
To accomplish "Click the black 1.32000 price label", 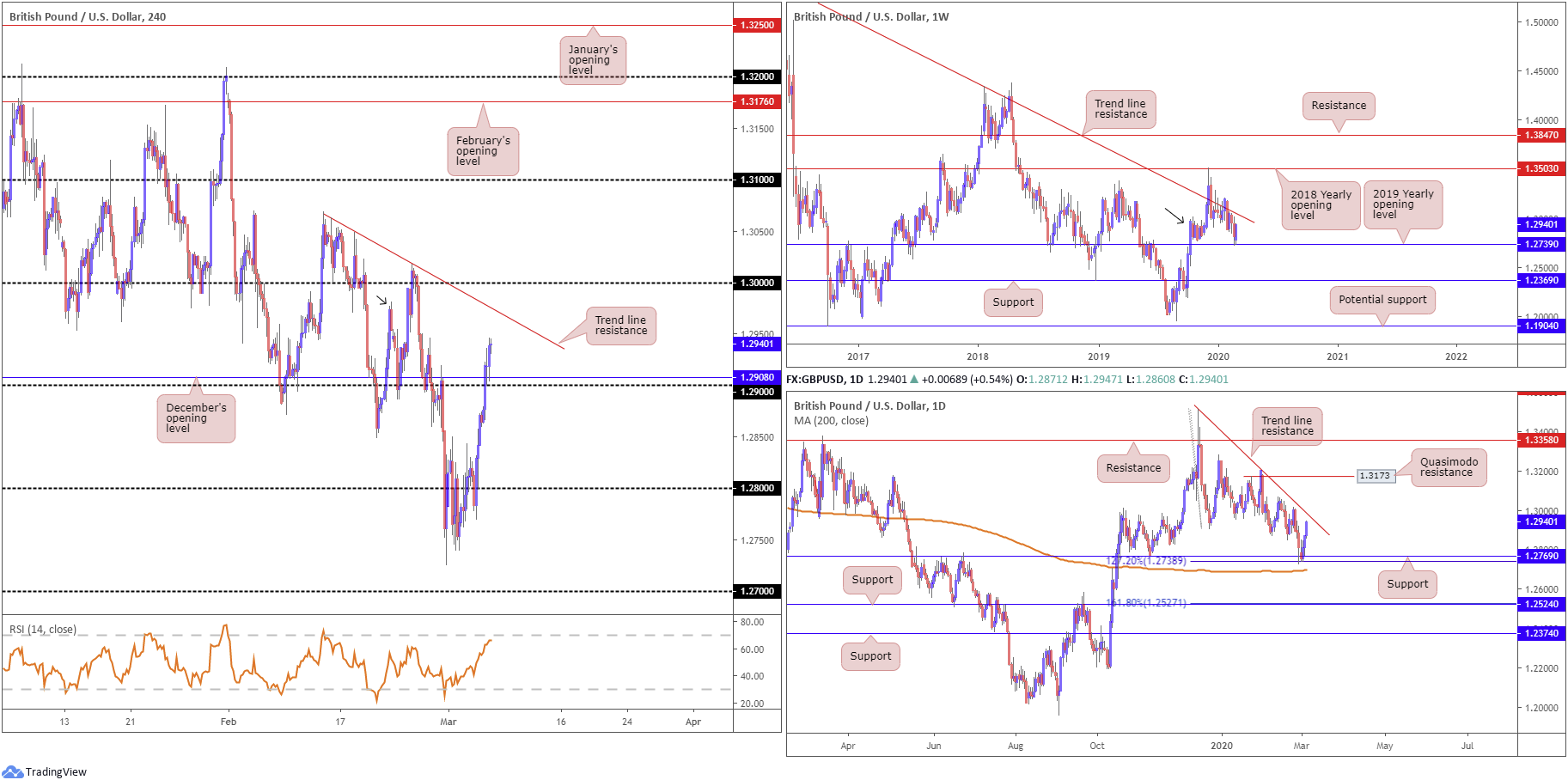I will tap(757, 76).
